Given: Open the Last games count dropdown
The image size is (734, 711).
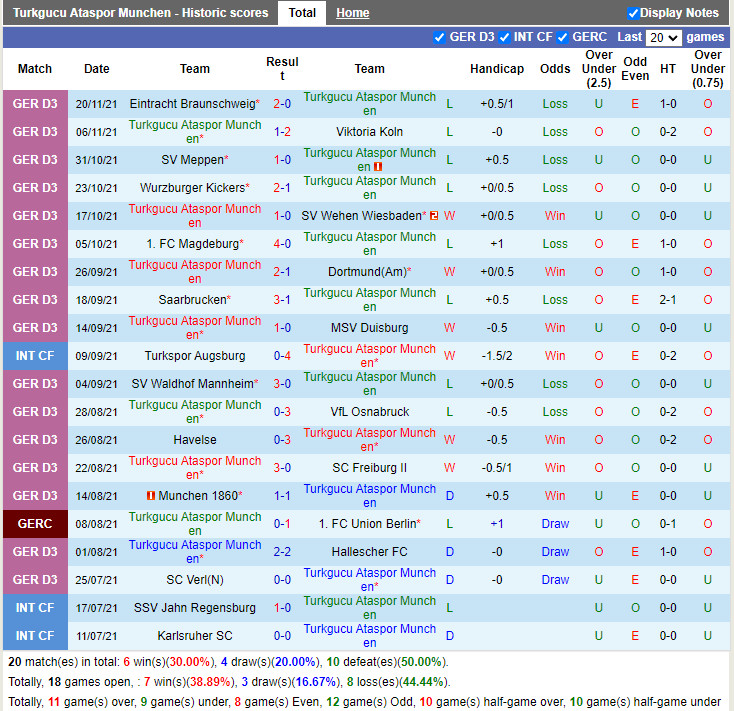Looking at the screenshot, I should pos(663,38).
